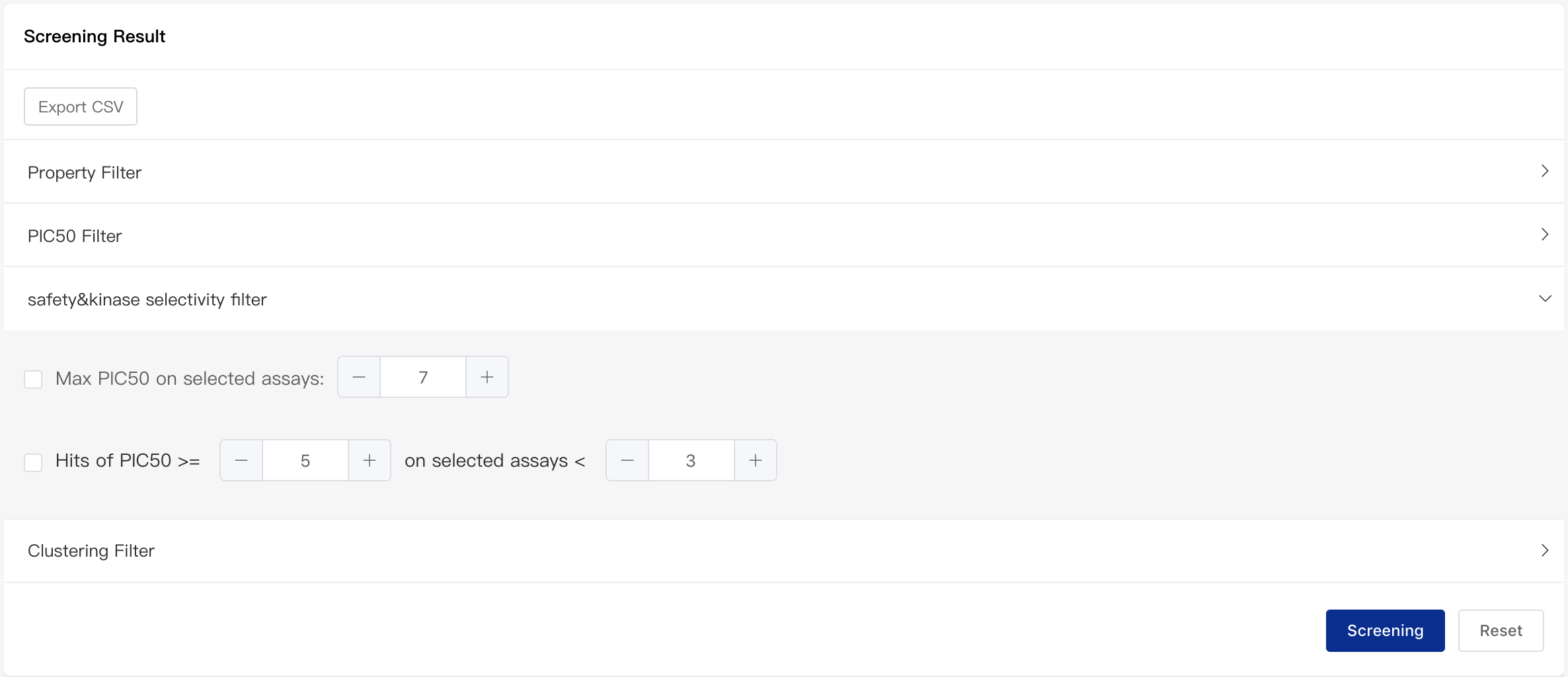Viewport: 1568px width, 677px height.
Task: Focus the Max PIC50 value field showing 7
Action: tap(423, 377)
